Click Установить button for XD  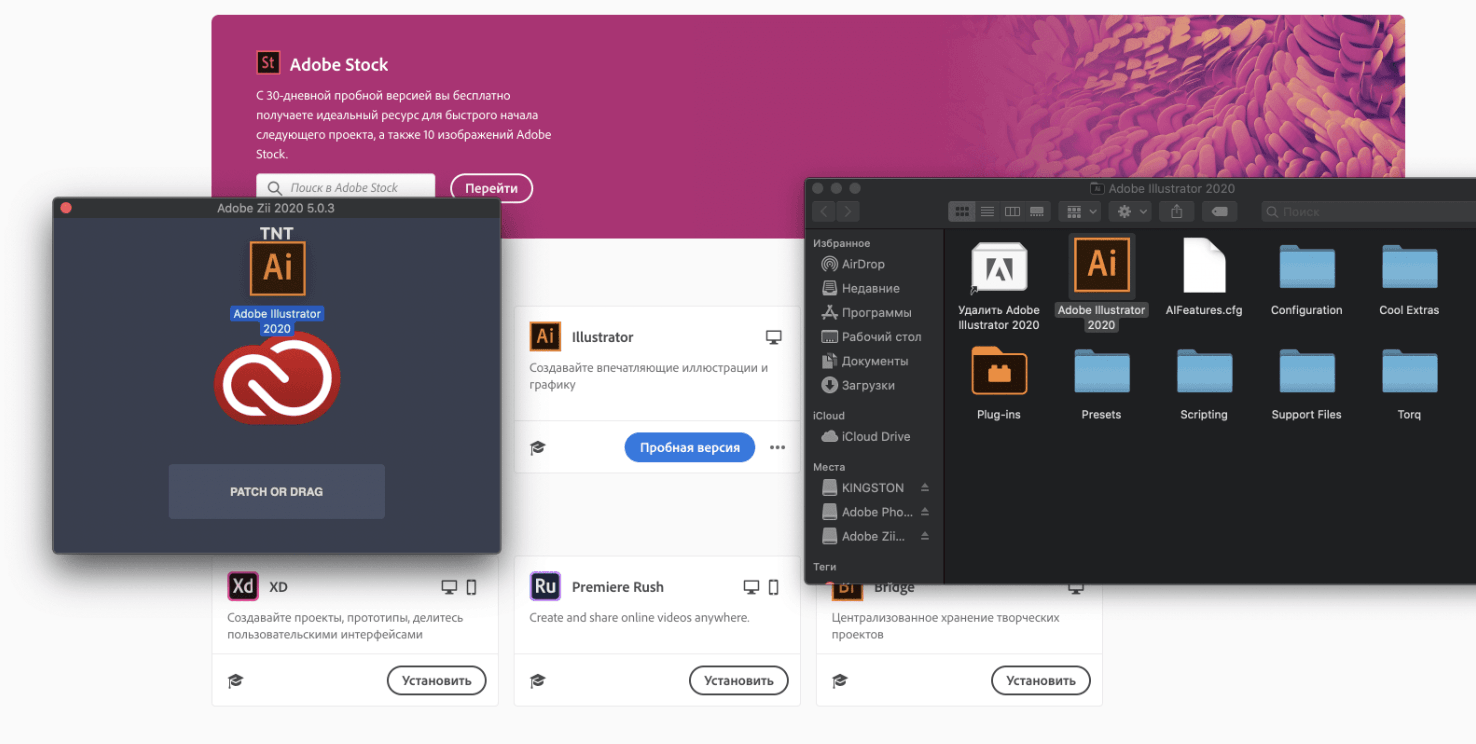click(x=437, y=681)
